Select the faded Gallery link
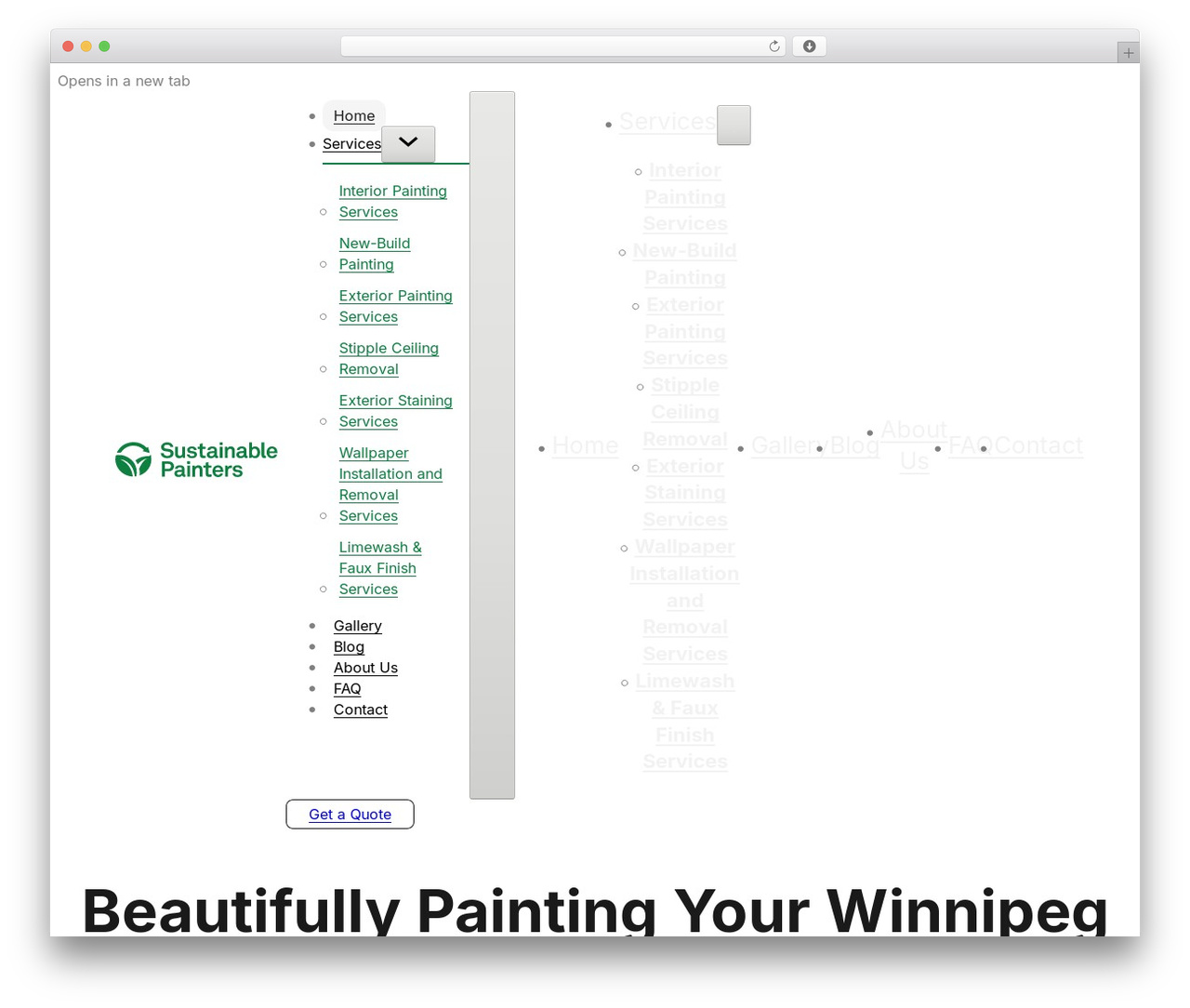This screenshot has width=1190, height=1008. [x=789, y=446]
